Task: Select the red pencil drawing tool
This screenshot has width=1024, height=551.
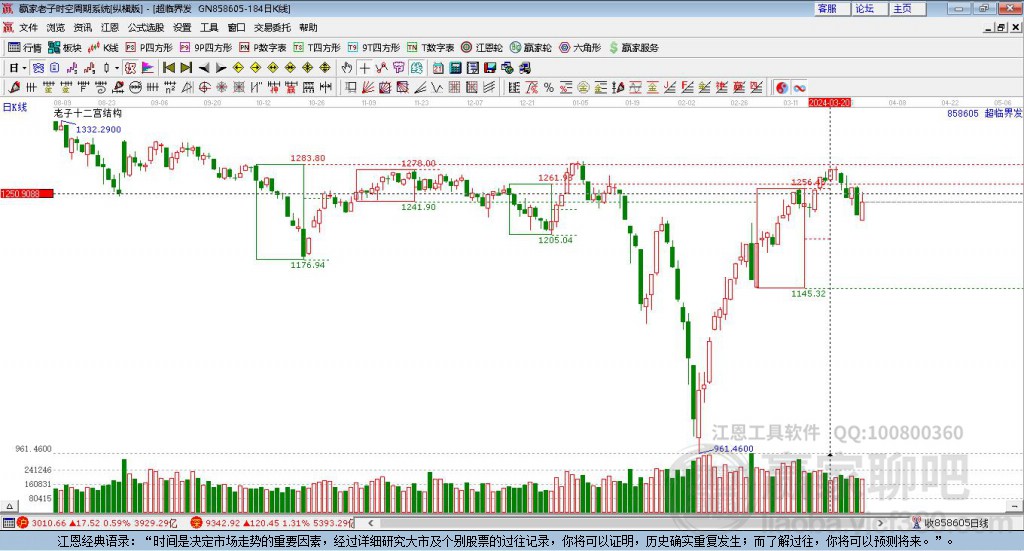Action: click(x=14, y=87)
